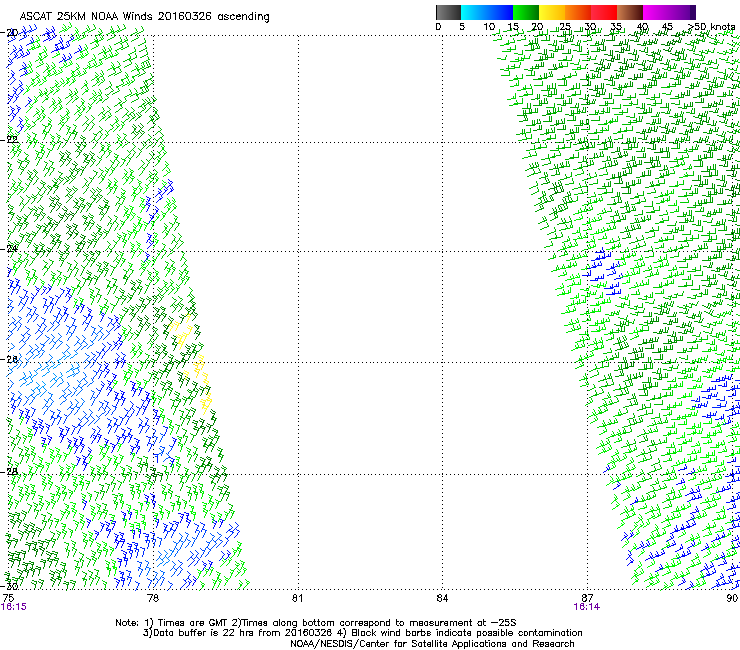Click the orange 25-30 knots color segment

coord(578,12)
